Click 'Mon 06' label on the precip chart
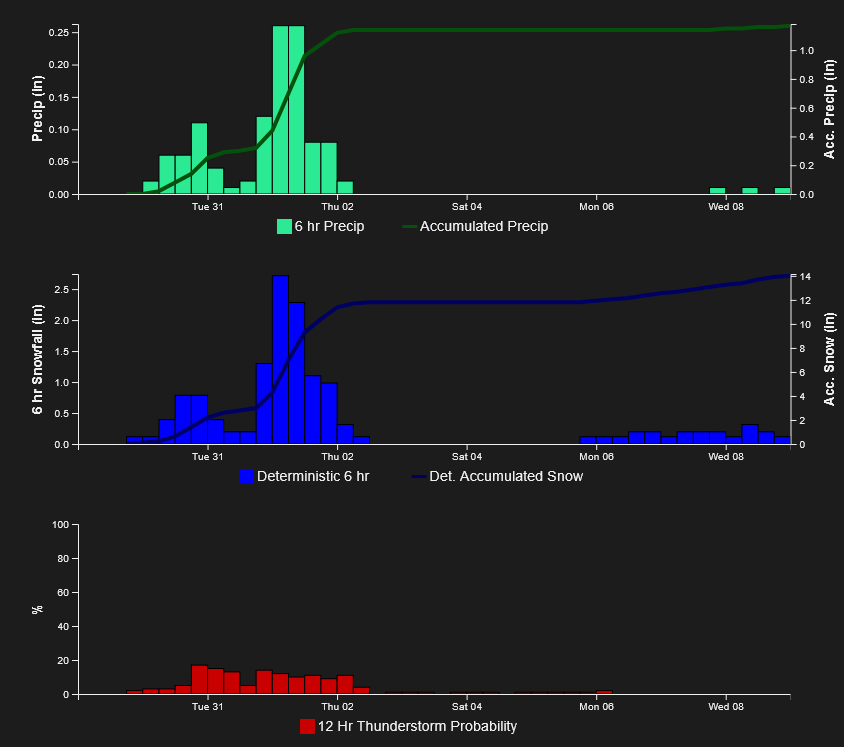Screen dimensions: 844x747 click(x=596, y=207)
